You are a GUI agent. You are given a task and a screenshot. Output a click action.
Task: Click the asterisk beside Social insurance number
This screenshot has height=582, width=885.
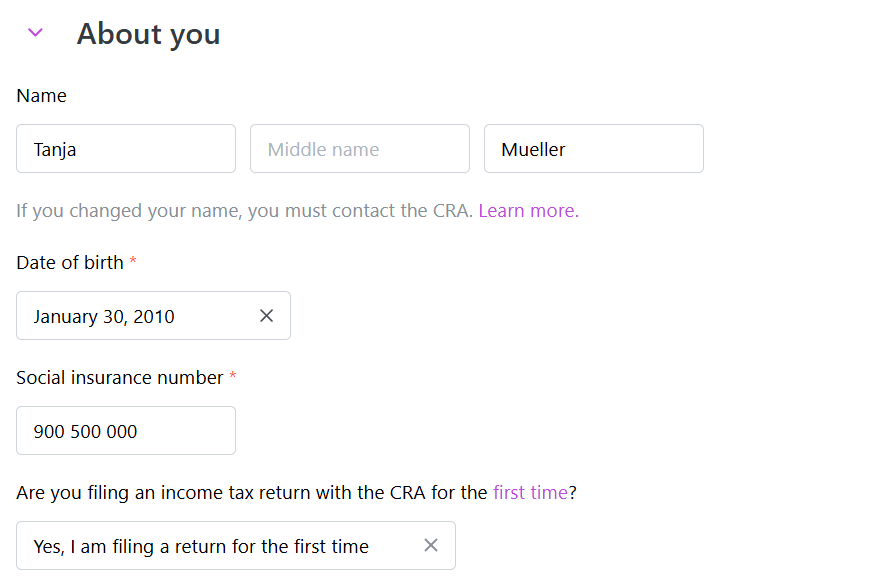(233, 377)
